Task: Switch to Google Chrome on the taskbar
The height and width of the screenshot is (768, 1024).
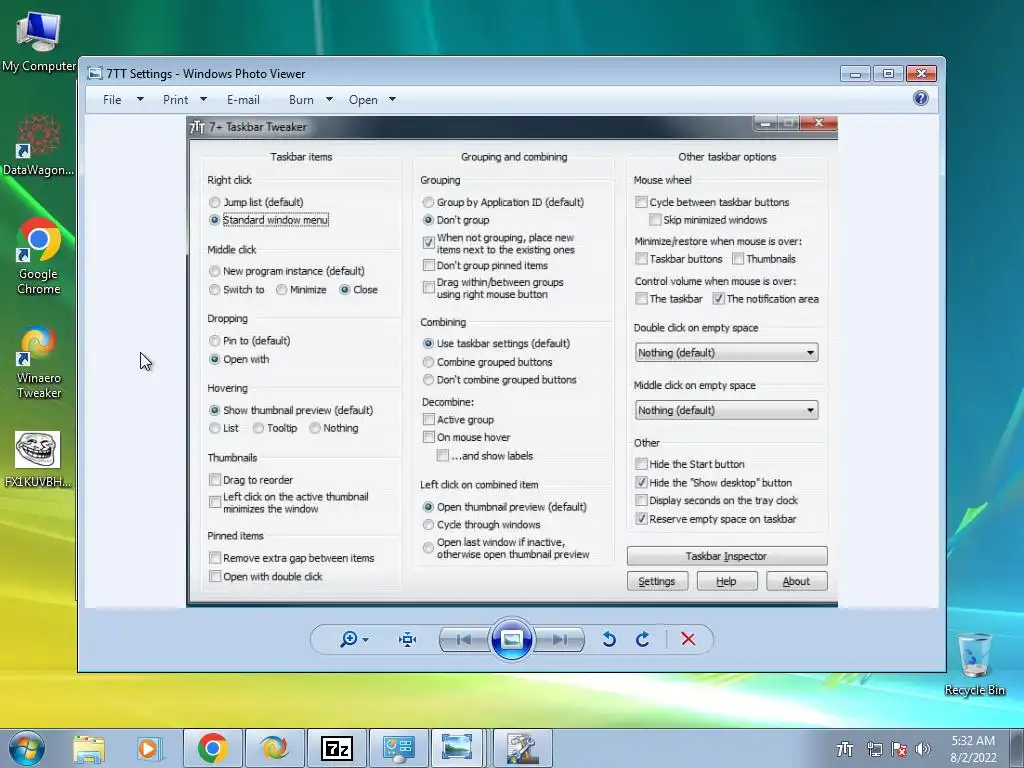Action: click(213, 748)
